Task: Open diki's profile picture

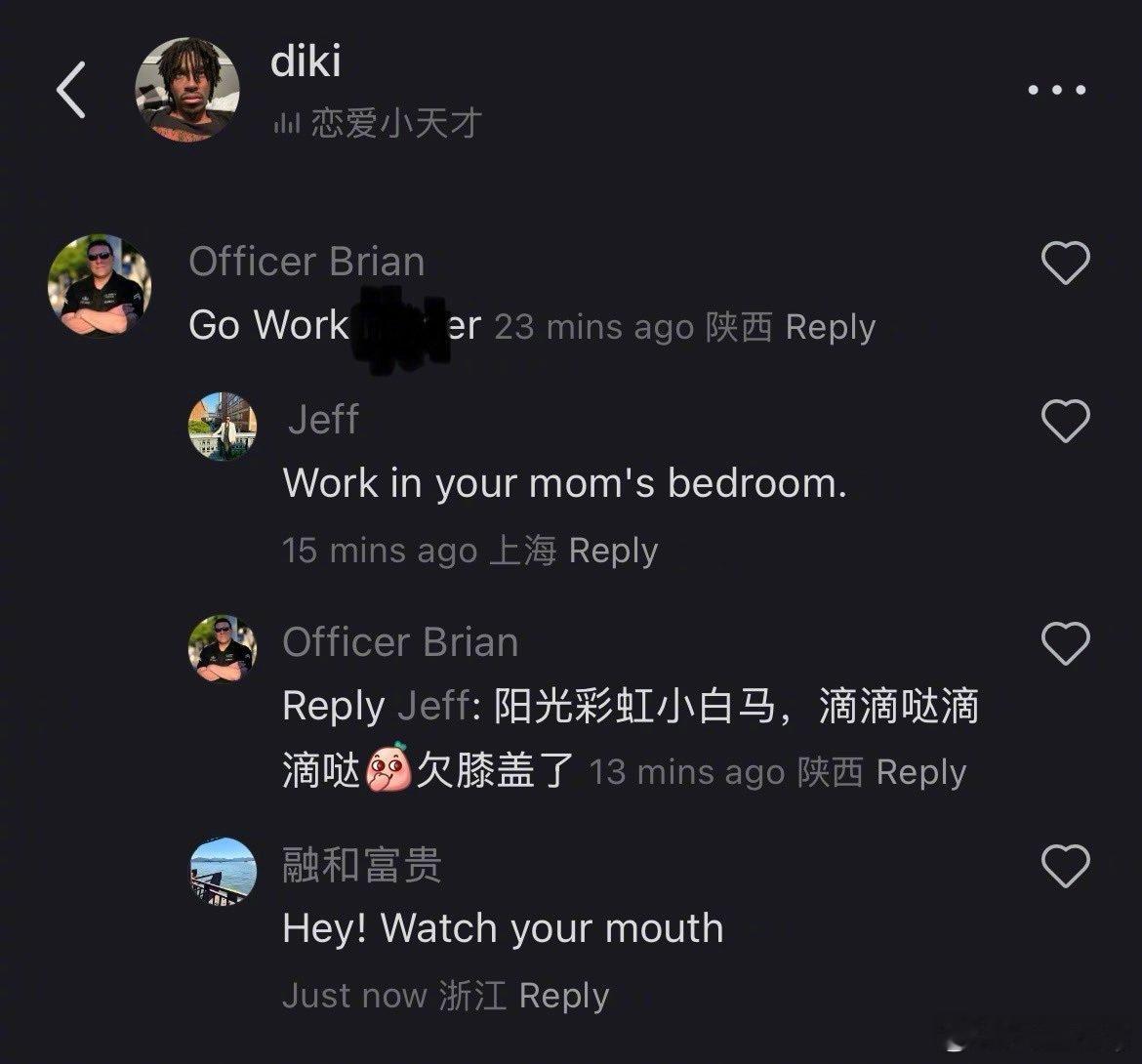Action: click(x=187, y=90)
